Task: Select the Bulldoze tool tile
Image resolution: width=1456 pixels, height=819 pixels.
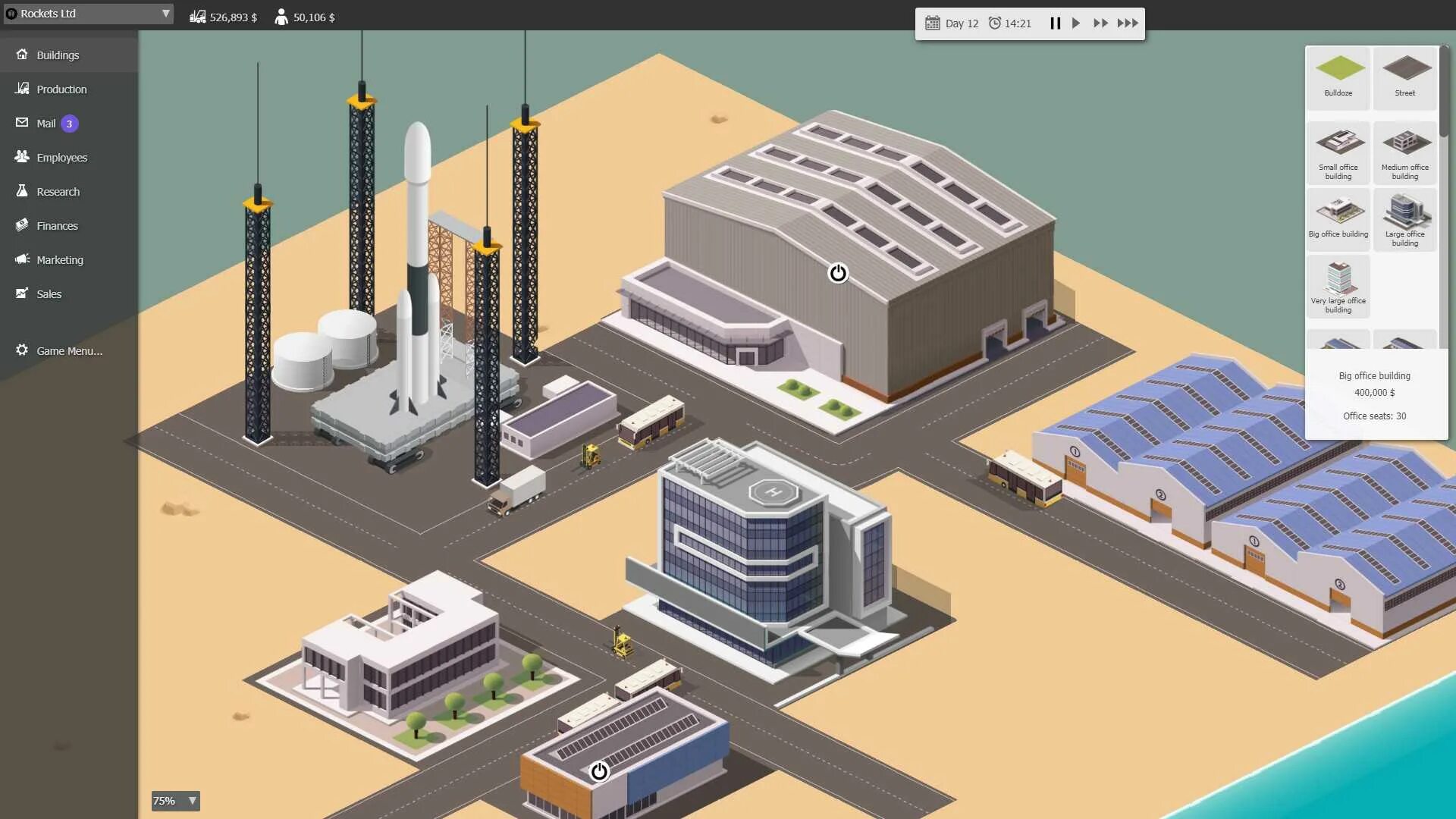Action: 1338,77
